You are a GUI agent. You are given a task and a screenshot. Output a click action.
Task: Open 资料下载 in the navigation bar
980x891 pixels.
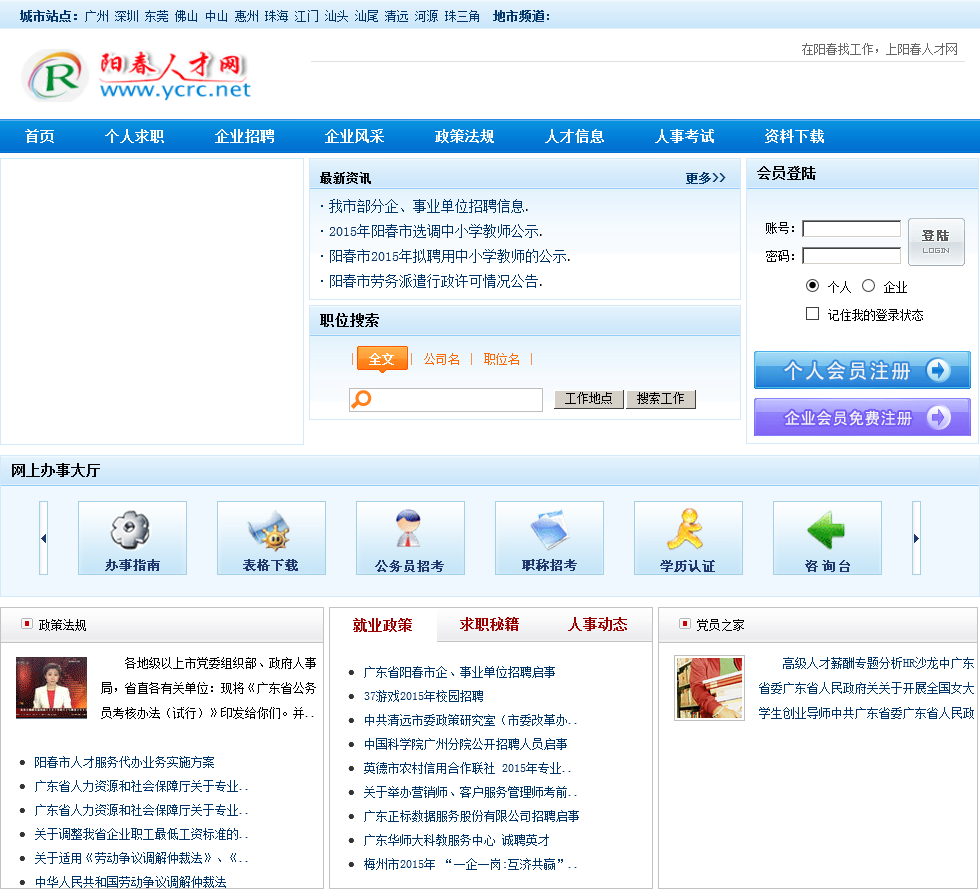[794, 136]
